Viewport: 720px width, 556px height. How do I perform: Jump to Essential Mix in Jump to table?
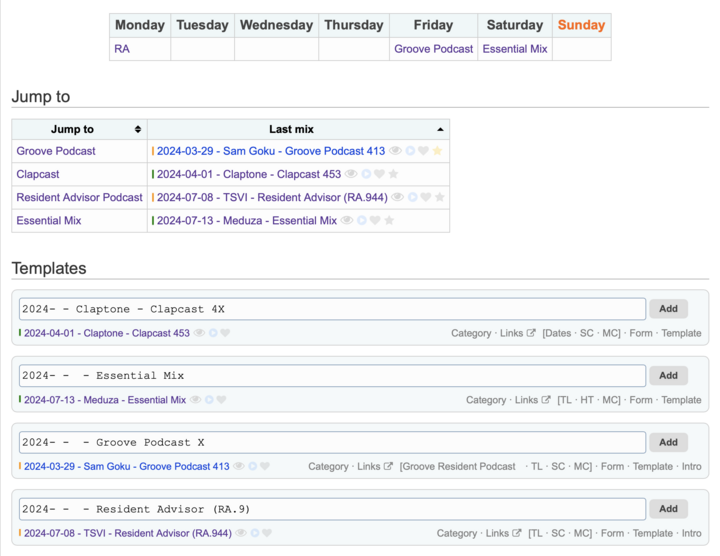pos(49,220)
